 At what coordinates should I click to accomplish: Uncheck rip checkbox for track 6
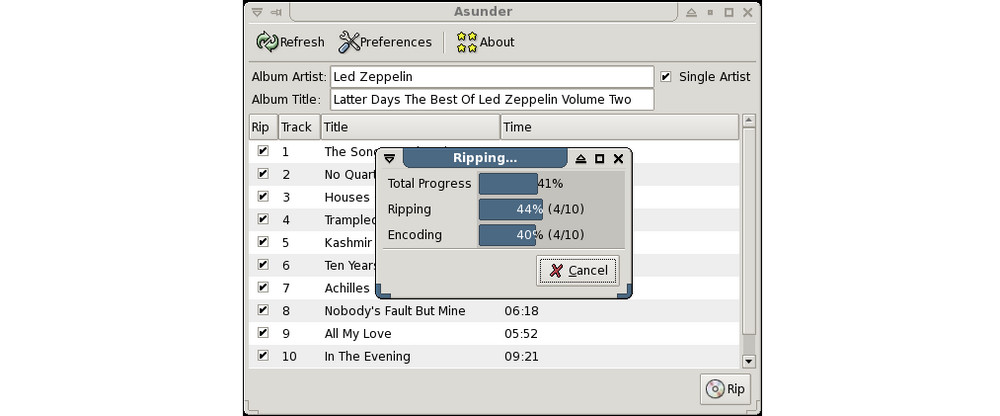tap(263, 265)
